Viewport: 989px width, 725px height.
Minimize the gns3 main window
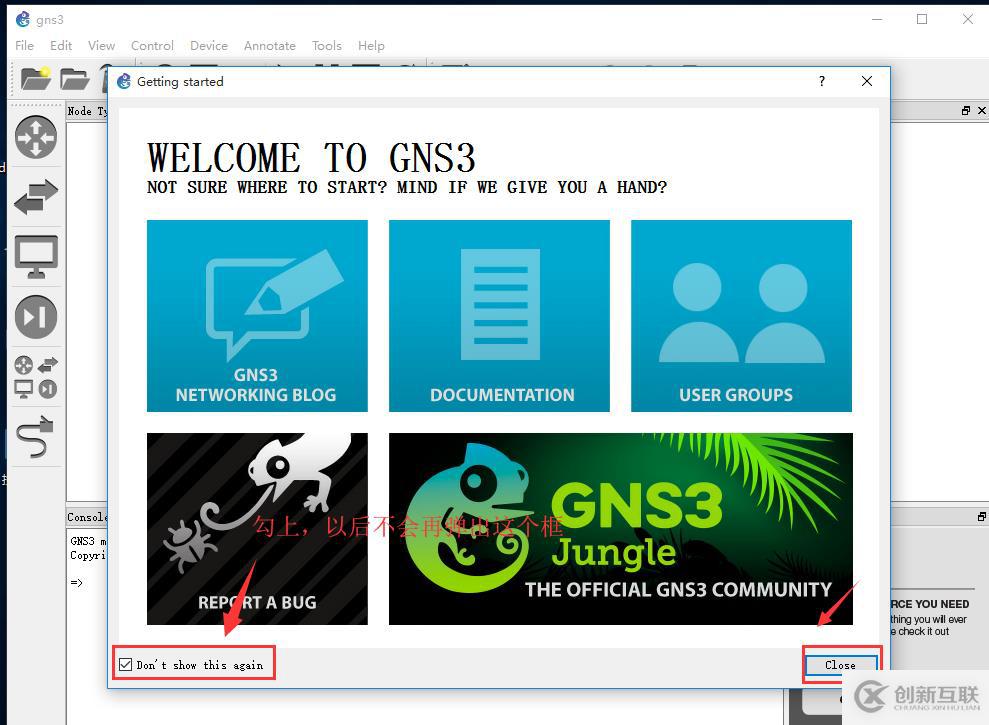pyautogui.click(x=877, y=19)
